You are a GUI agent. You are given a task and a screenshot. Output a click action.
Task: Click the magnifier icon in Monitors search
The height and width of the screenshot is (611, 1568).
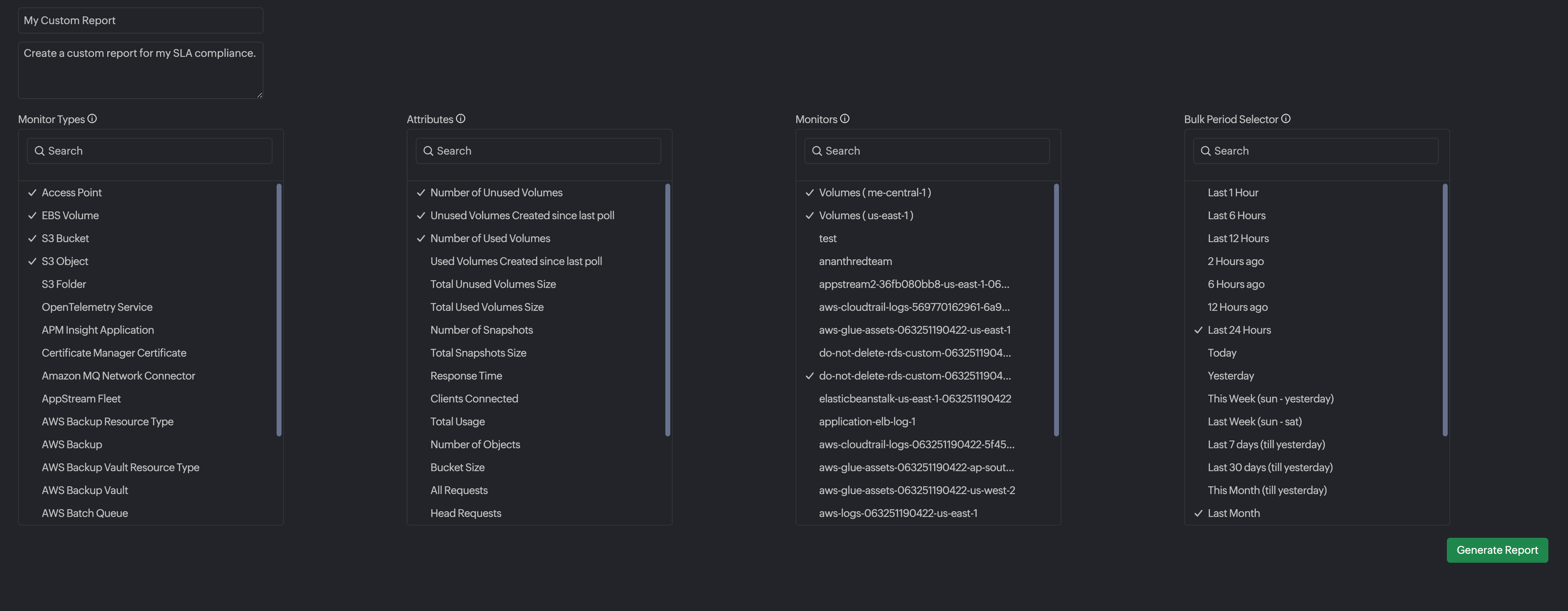(x=817, y=151)
